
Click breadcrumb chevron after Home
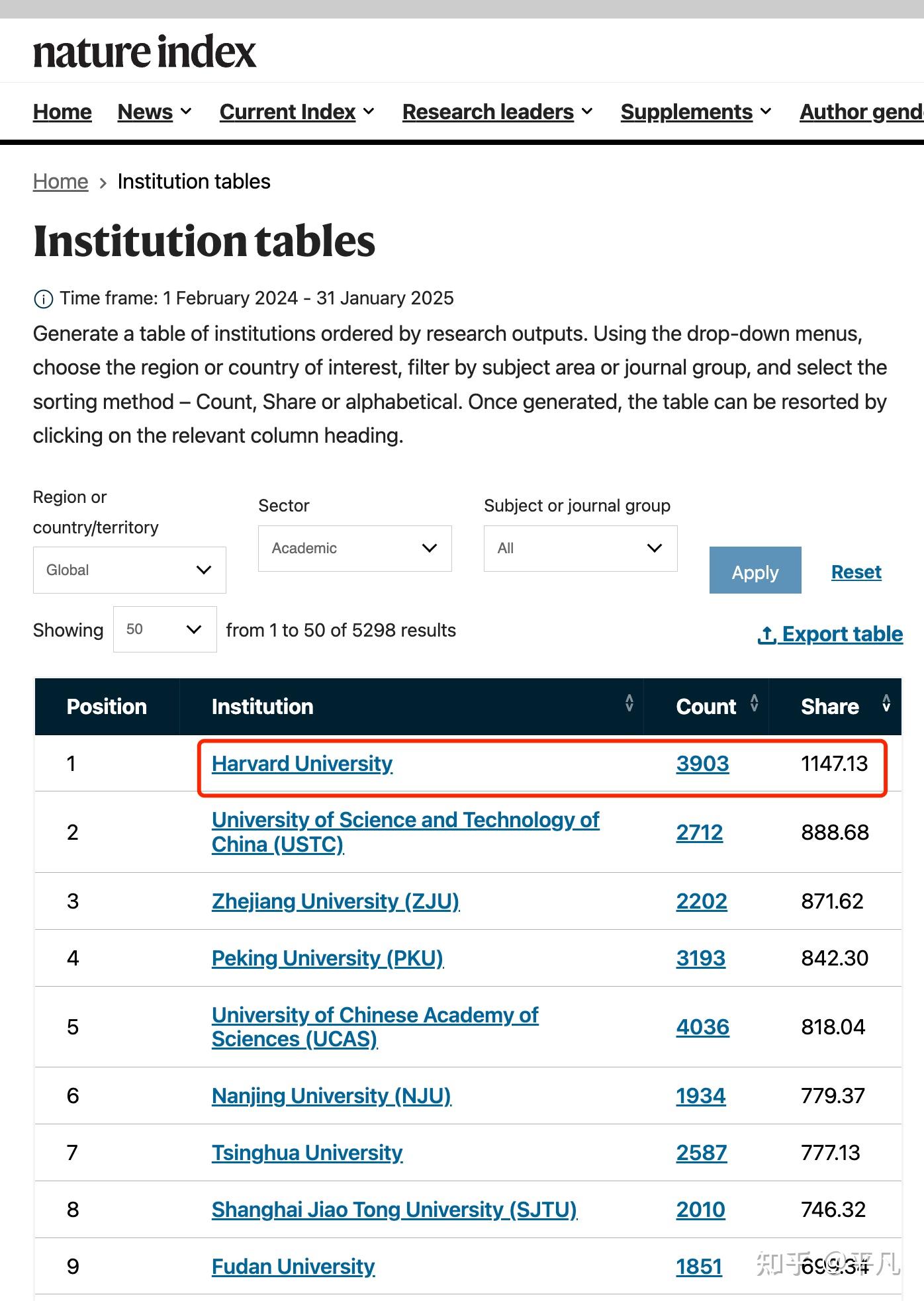click(103, 183)
